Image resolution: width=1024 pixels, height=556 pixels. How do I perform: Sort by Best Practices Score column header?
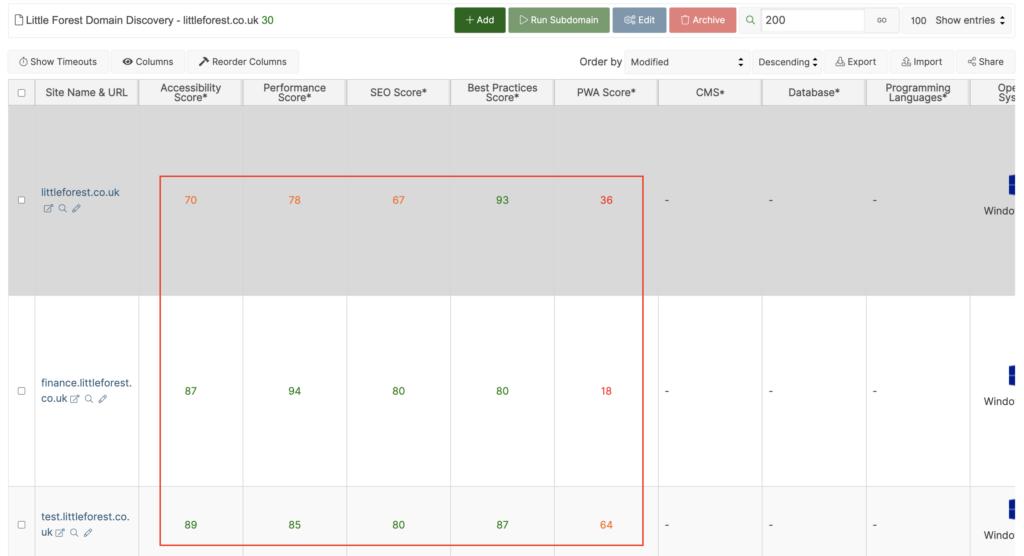502,92
